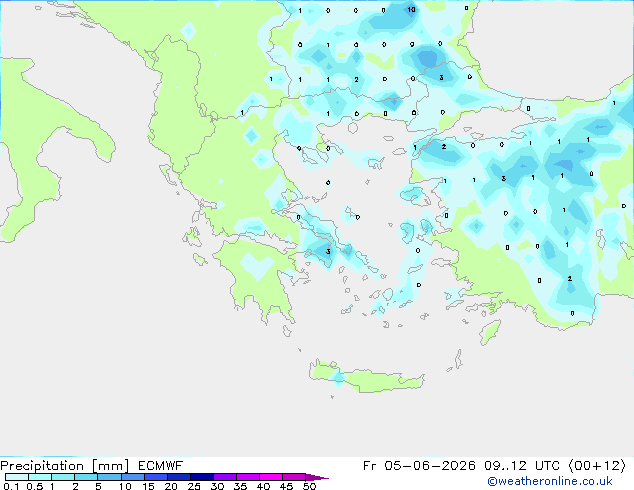
Task: Click the date text 'Fr 05-06-2026'
Action: [419, 466]
